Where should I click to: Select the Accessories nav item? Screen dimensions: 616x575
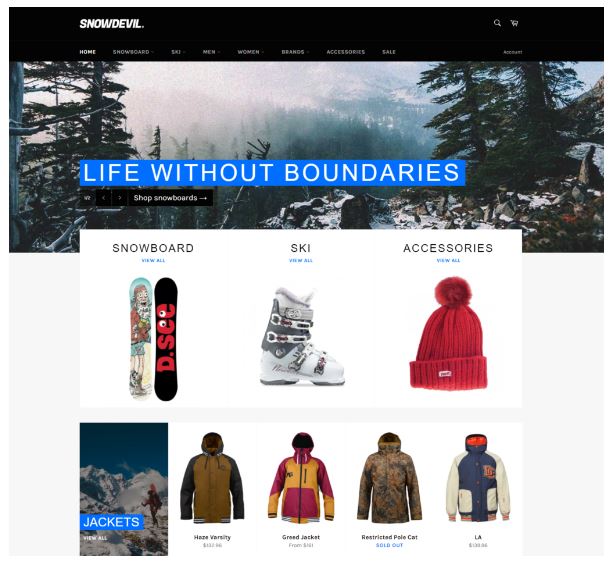(346, 52)
